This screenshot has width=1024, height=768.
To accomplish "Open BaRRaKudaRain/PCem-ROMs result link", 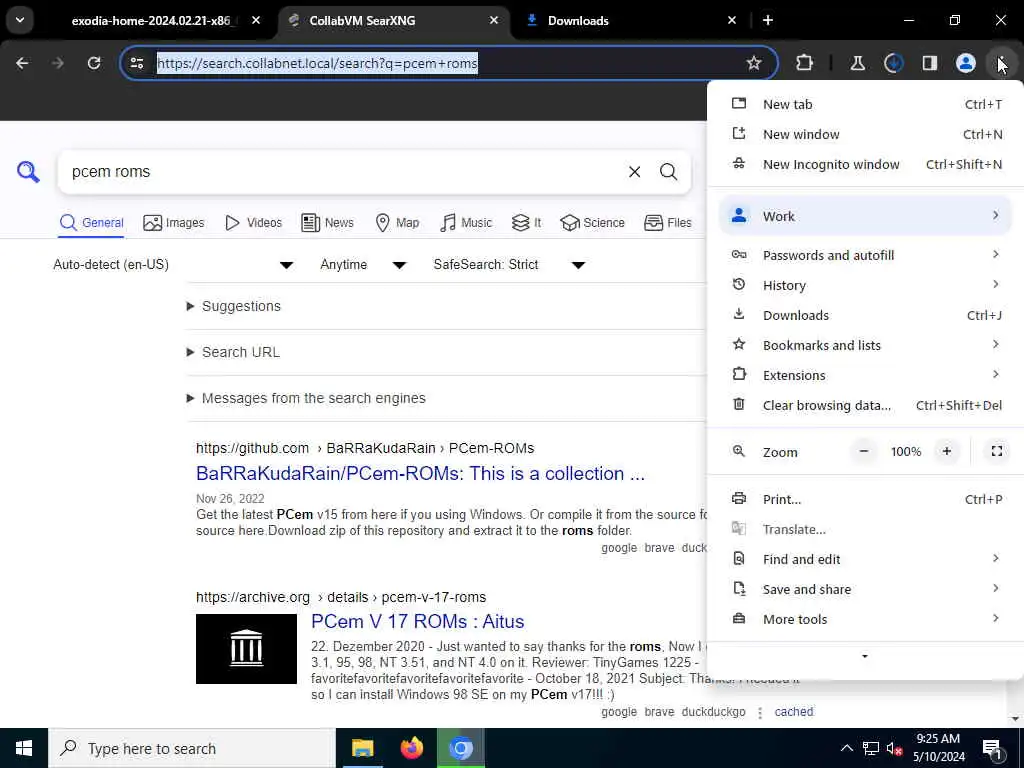I will pos(420,473).
